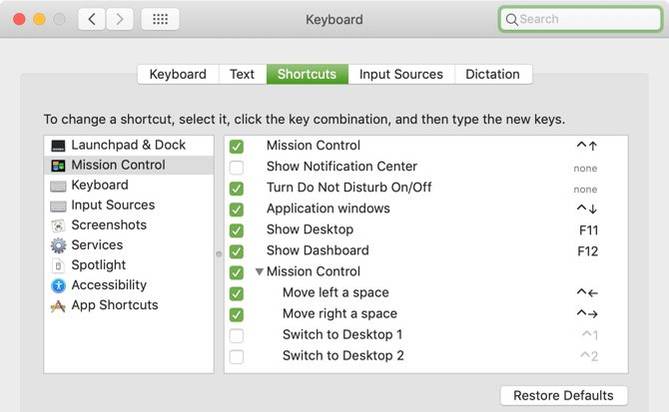
Task: Select the App Shortcuts icon entry
Action: tap(58, 305)
